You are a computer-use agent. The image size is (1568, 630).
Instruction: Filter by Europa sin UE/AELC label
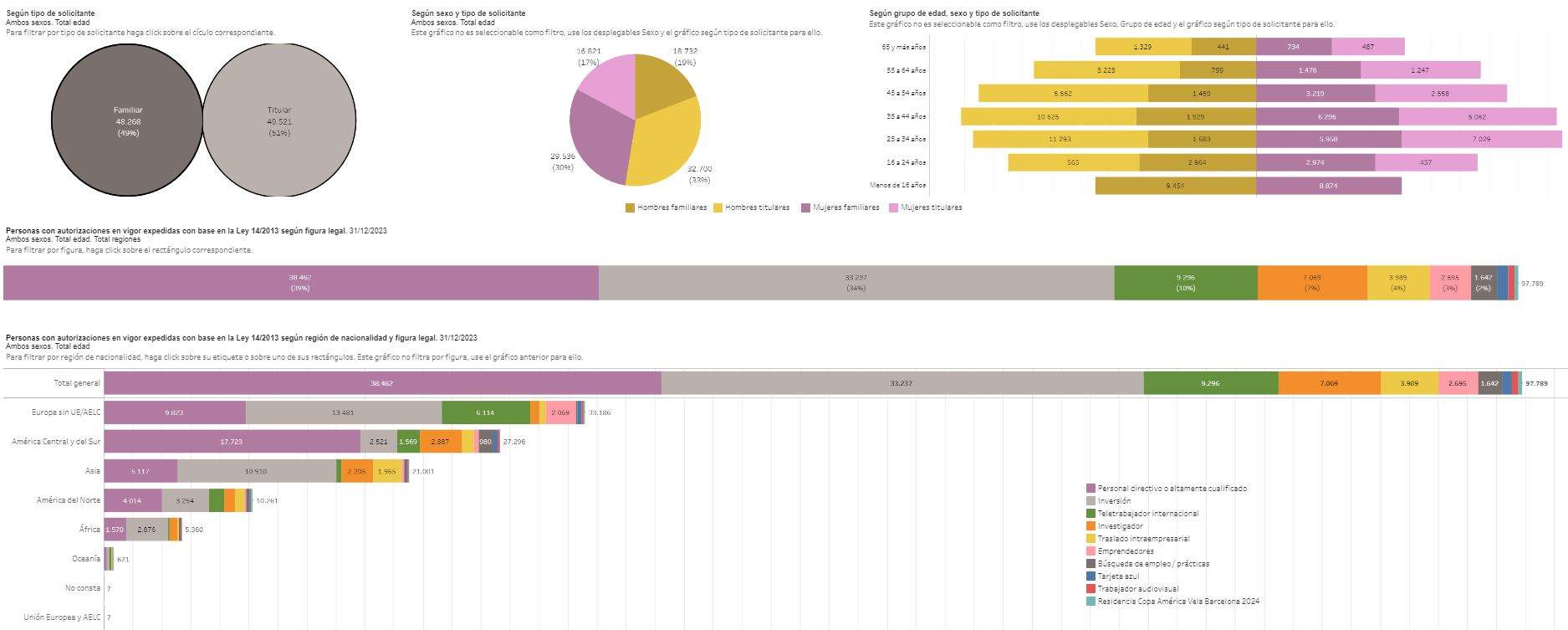tap(66, 412)
